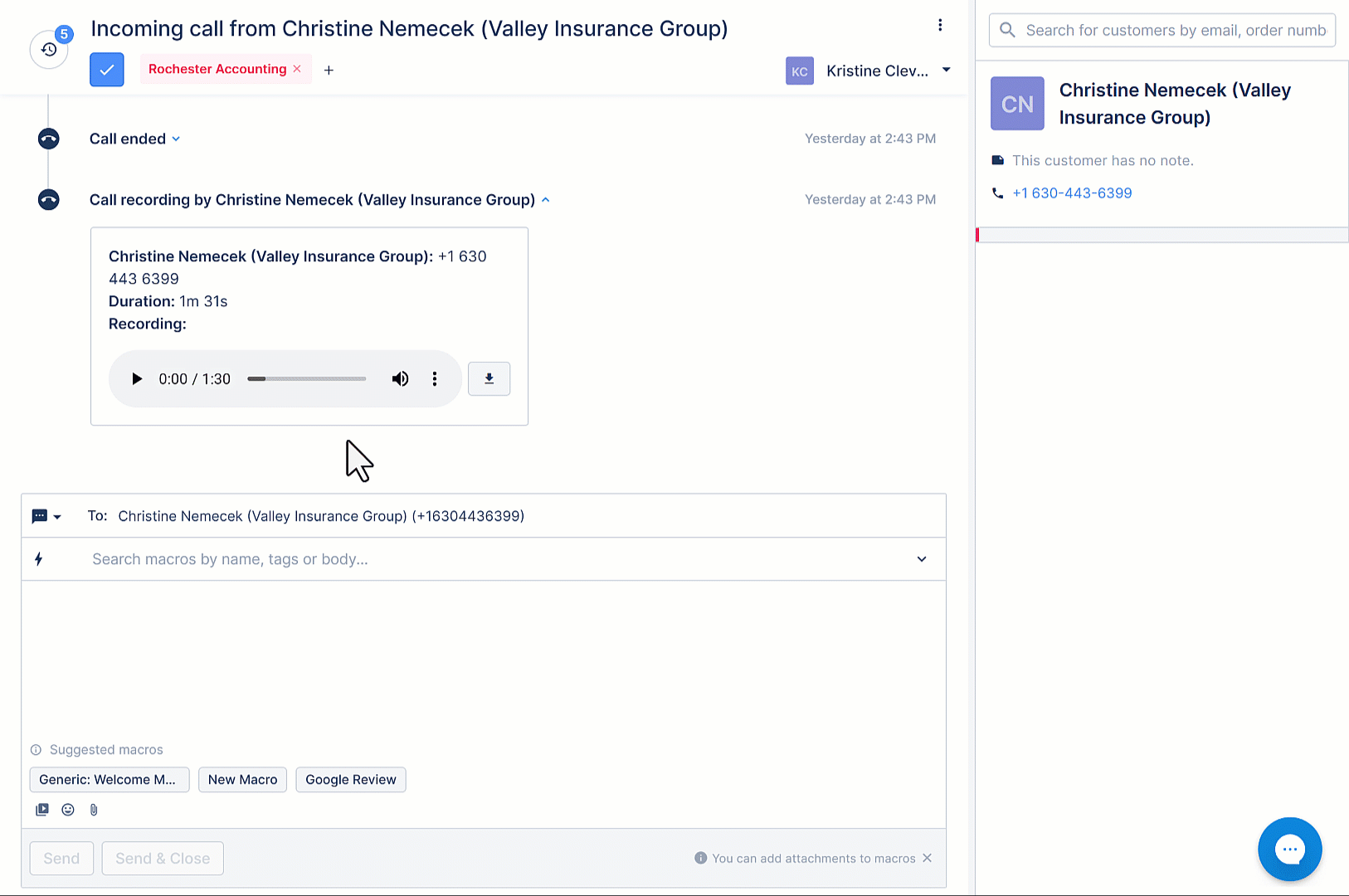Attach a file with paperclip icon
Viewport: 1349px width, 896px height.
pyautogui.click(x=94, y=810)
